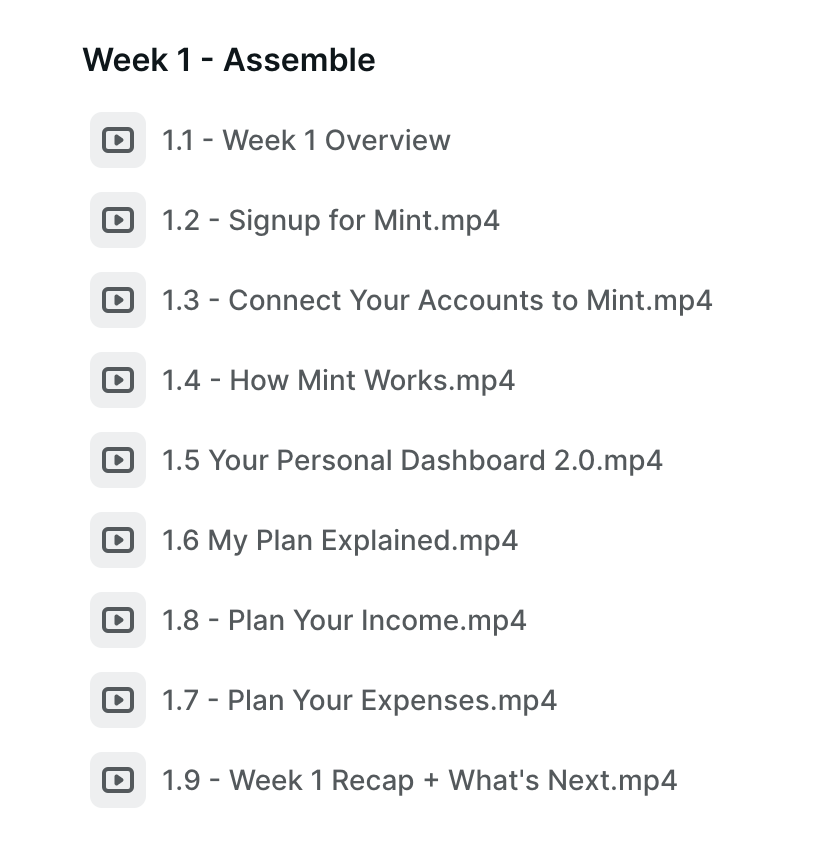Click the video icon for Week 1 Recap
Screen dimensions: 834x856
pyautogui.click(x=118, y=780)
